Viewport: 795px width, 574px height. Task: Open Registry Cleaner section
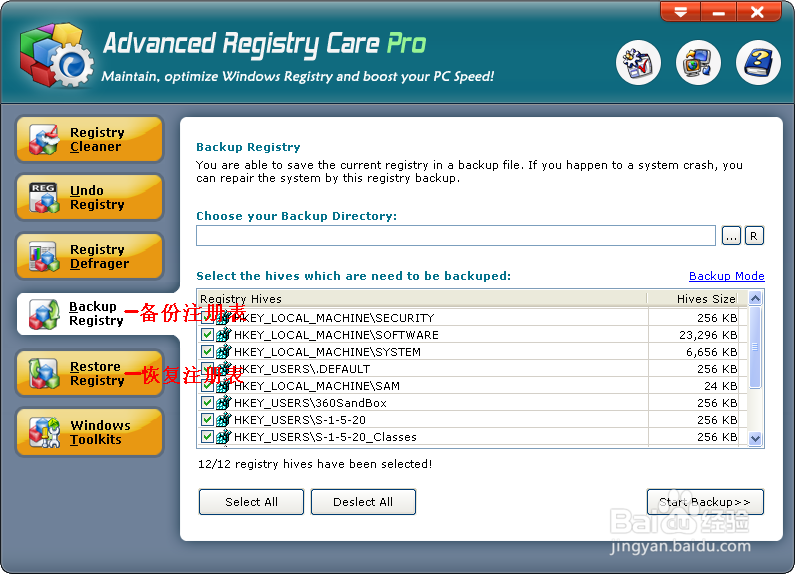[x=90, y=139]
